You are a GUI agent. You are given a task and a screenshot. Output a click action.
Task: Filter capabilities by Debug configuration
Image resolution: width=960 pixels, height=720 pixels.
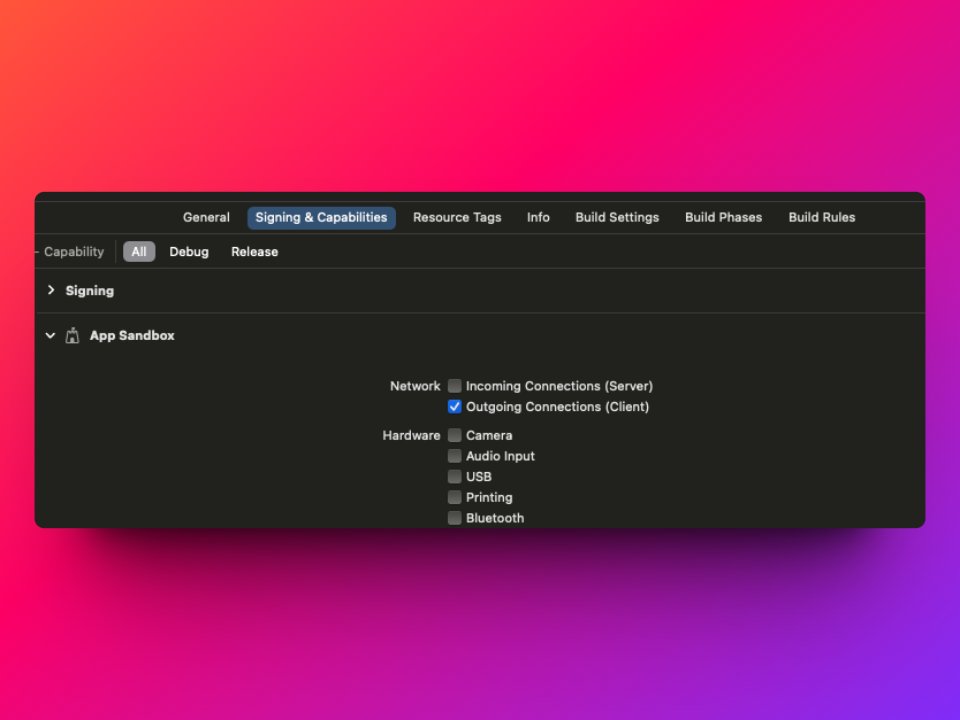189,252
